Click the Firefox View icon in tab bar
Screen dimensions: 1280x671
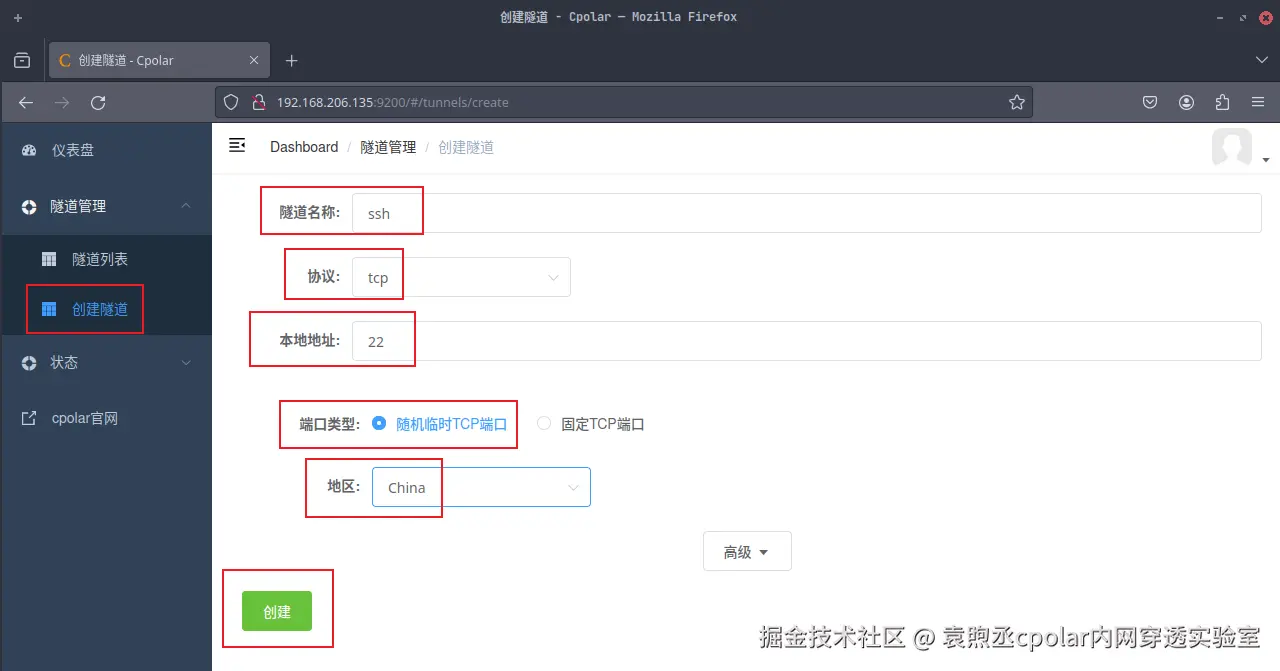[22, 61]
